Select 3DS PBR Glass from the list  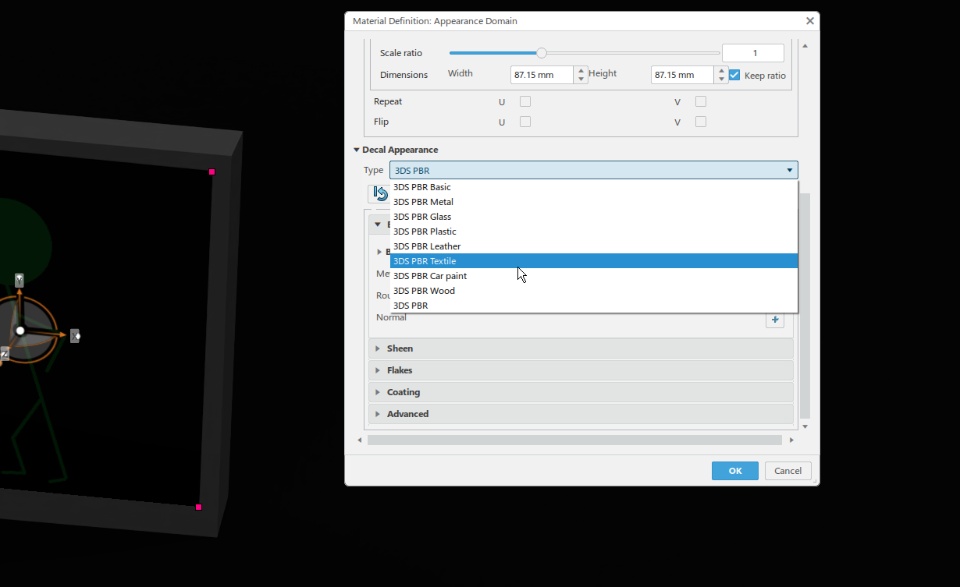594,217
